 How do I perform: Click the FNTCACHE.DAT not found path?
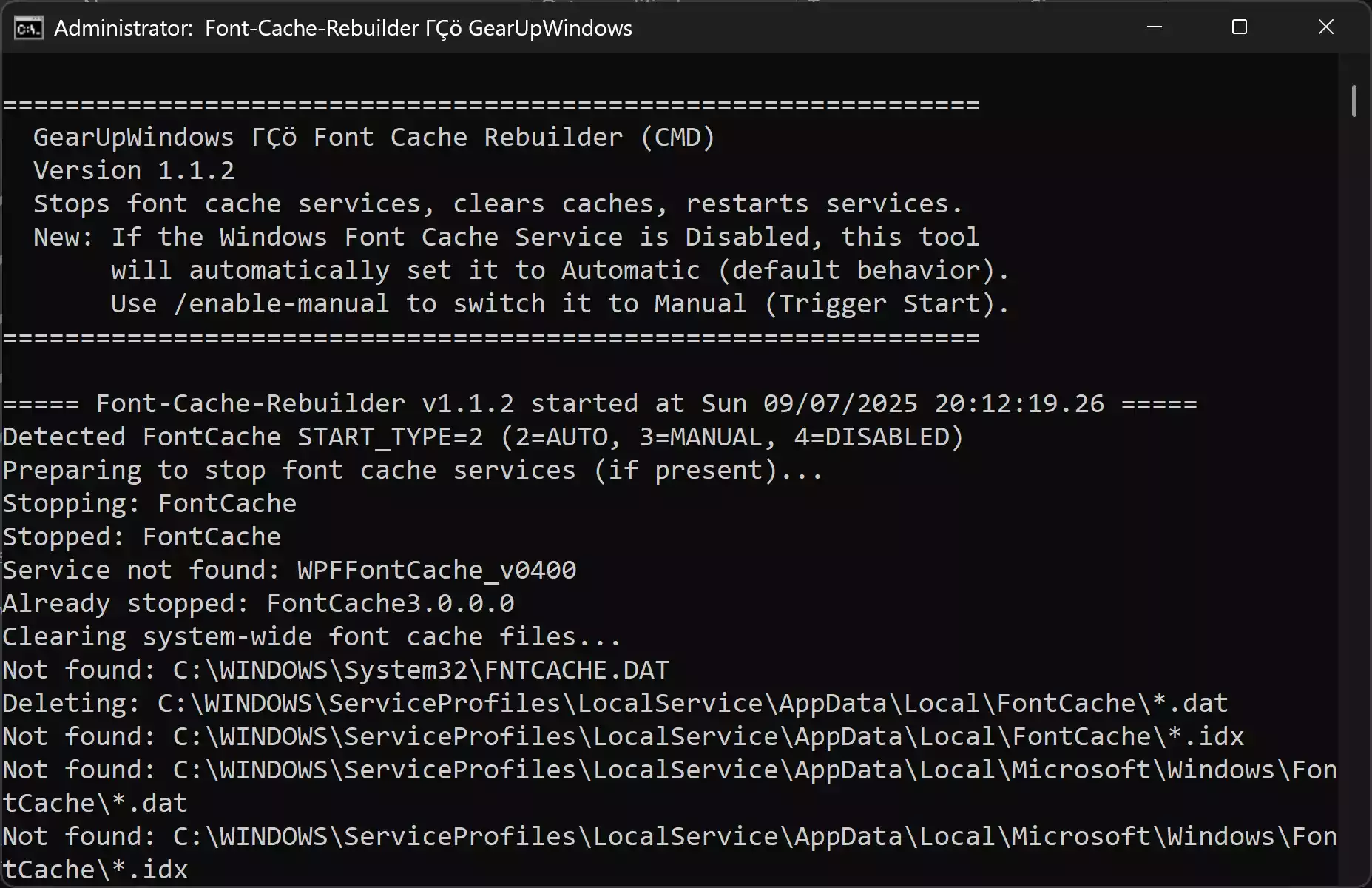tap(333, 669)
